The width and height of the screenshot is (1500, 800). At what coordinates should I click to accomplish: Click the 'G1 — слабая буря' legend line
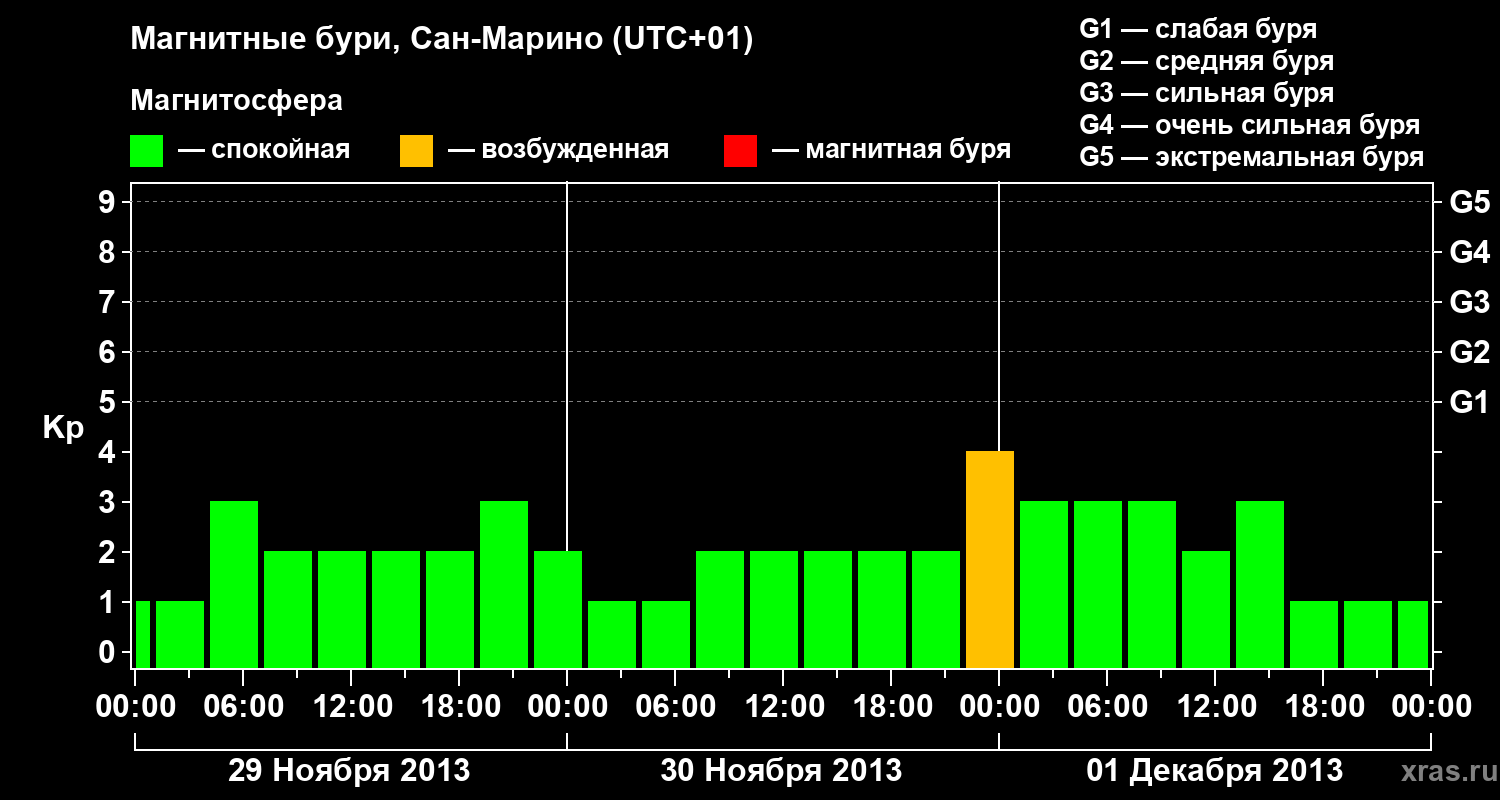[1198, 29]
